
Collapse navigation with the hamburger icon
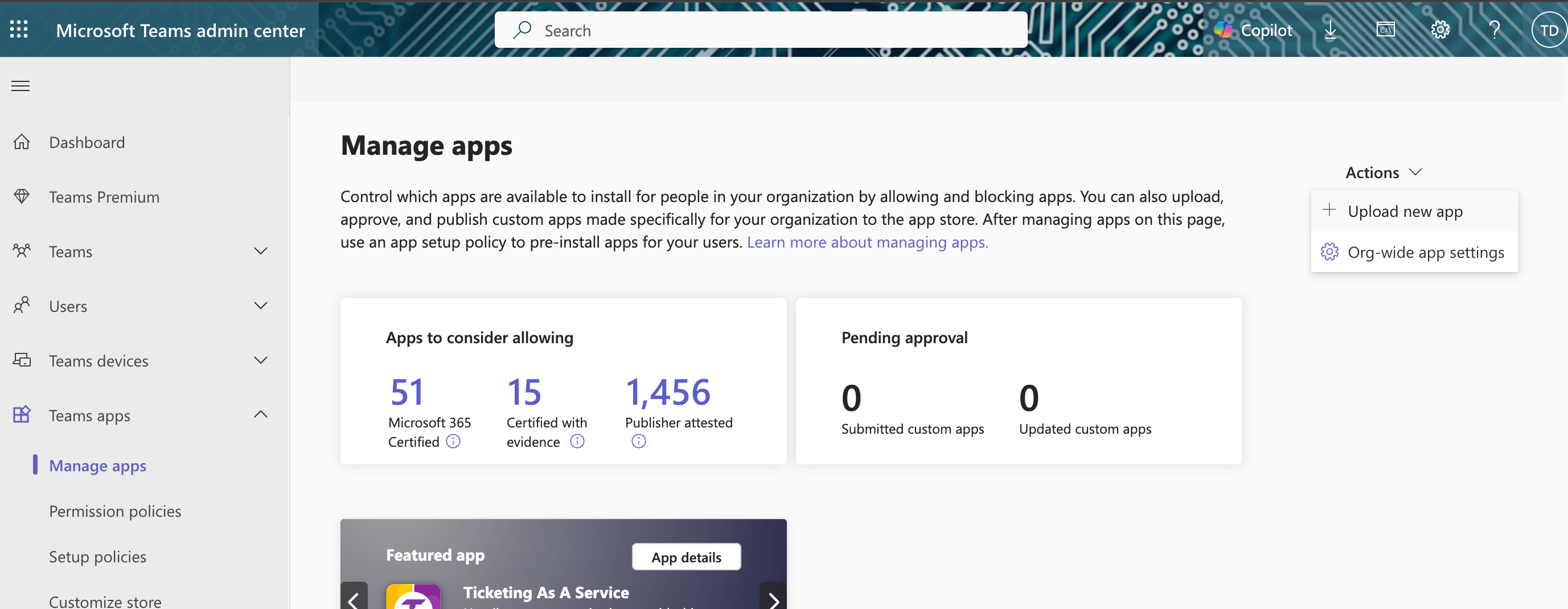pos(20,86)
